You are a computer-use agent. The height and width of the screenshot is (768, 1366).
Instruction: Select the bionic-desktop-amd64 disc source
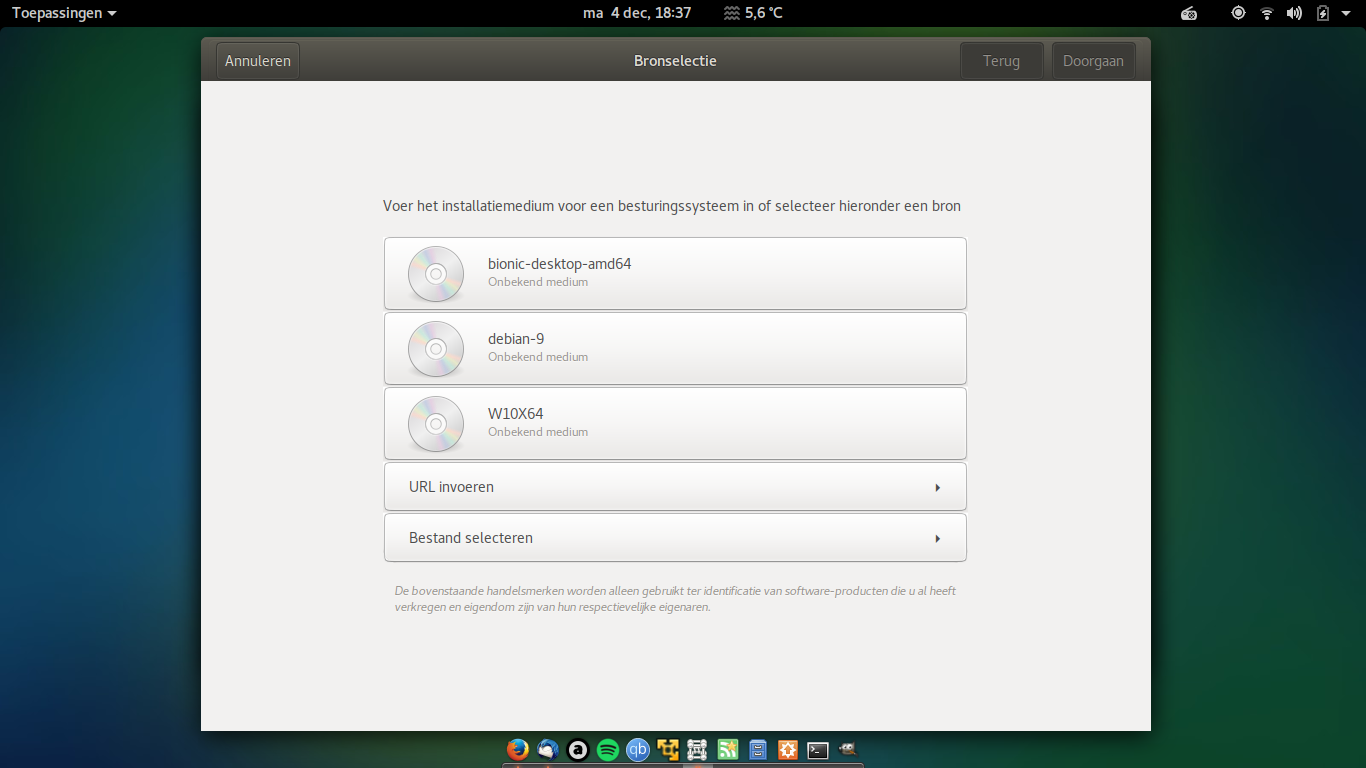click(675, 273)
